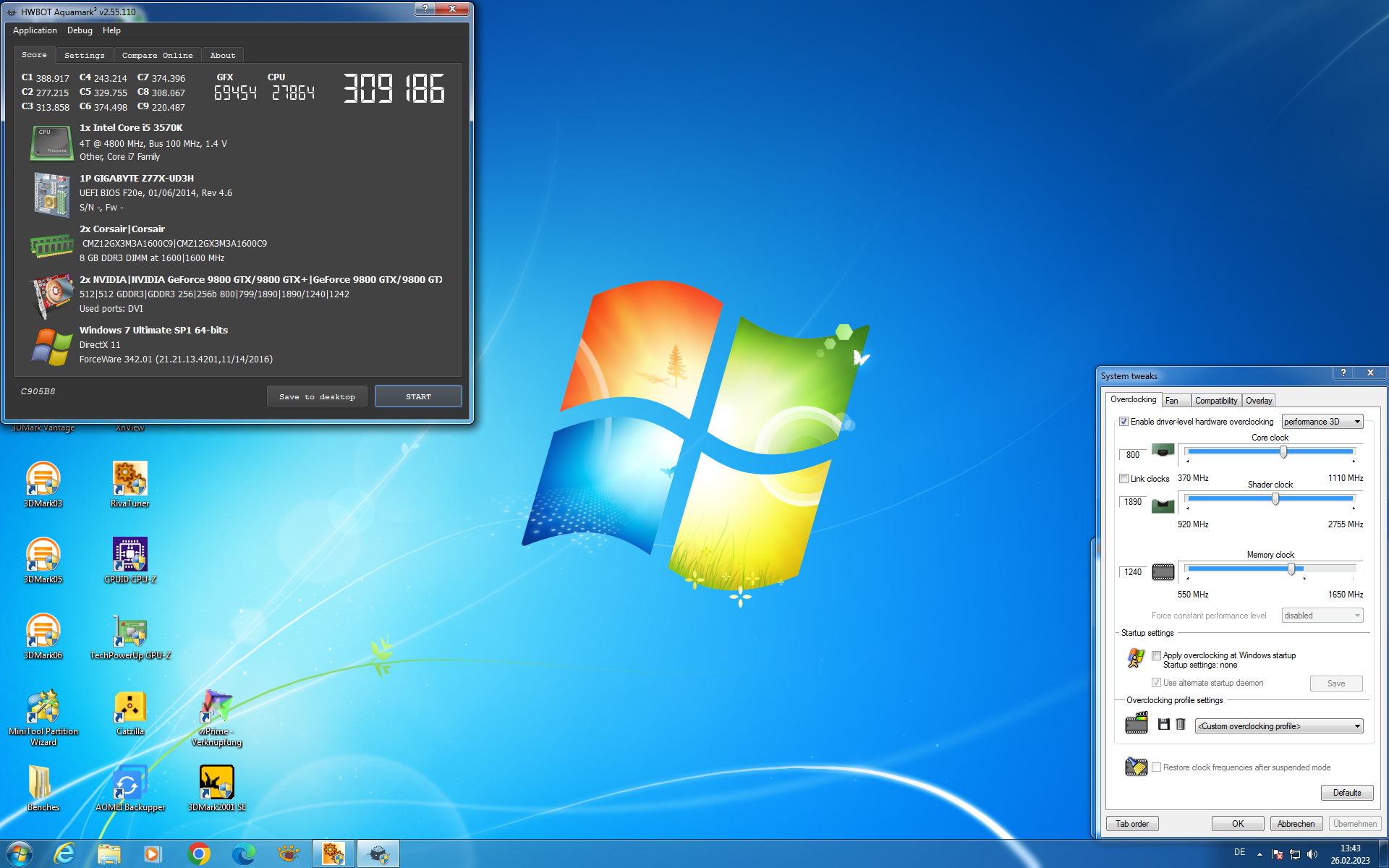Click the START benchmark button

click(x=418, y=396)
